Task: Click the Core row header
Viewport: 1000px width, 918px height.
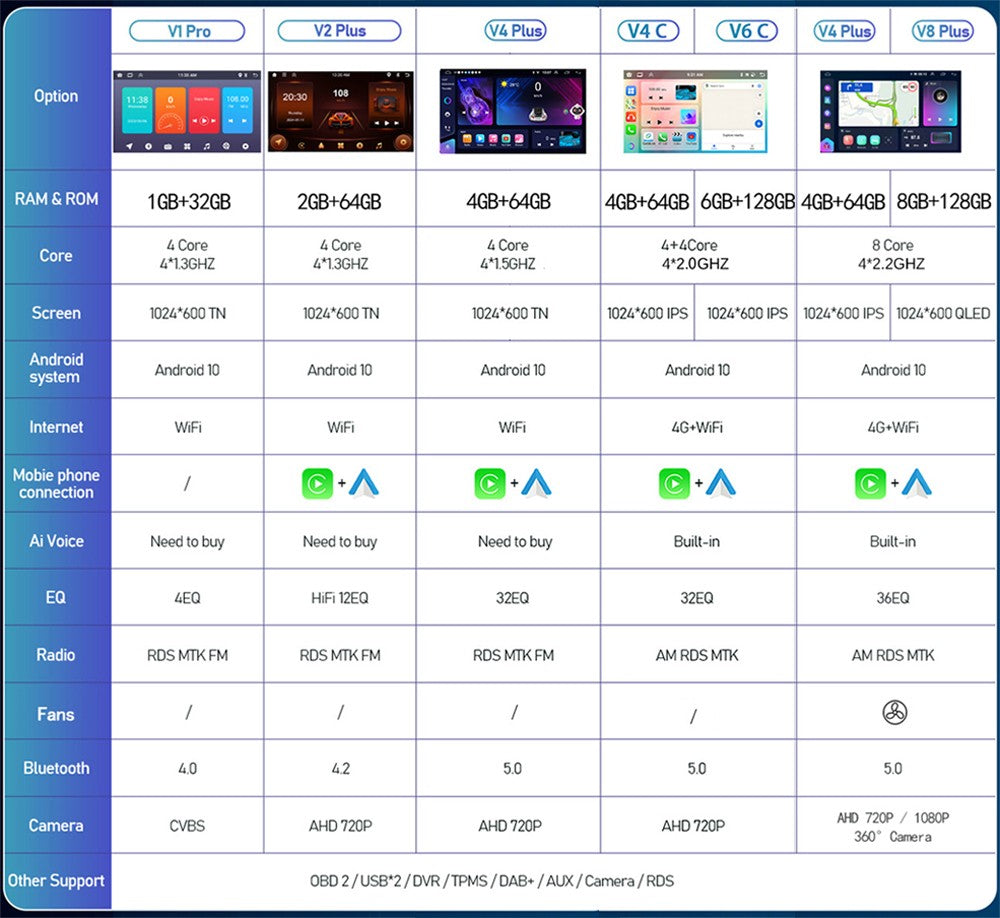Action: [56, 255]
